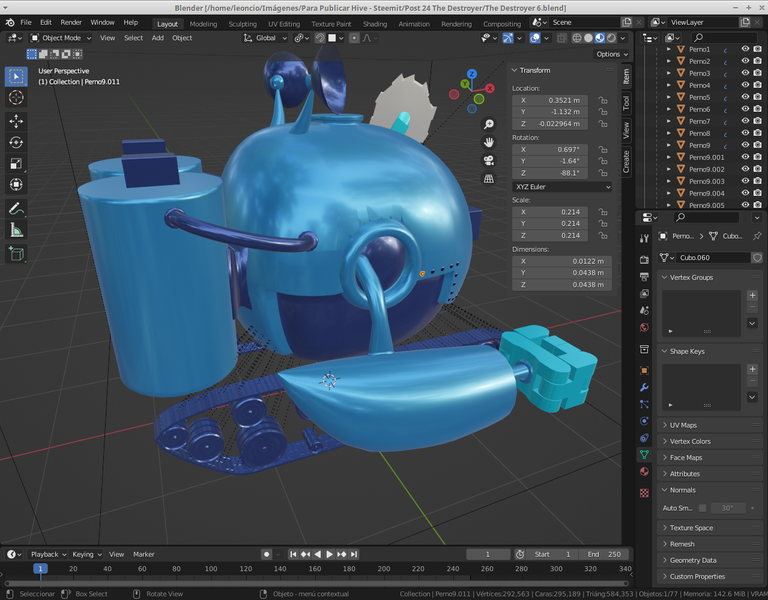Image resolution: width=768 pixels, height=600 pixels.
Task: Toggle rotation Z lock icon
Action: coord(603,173)
